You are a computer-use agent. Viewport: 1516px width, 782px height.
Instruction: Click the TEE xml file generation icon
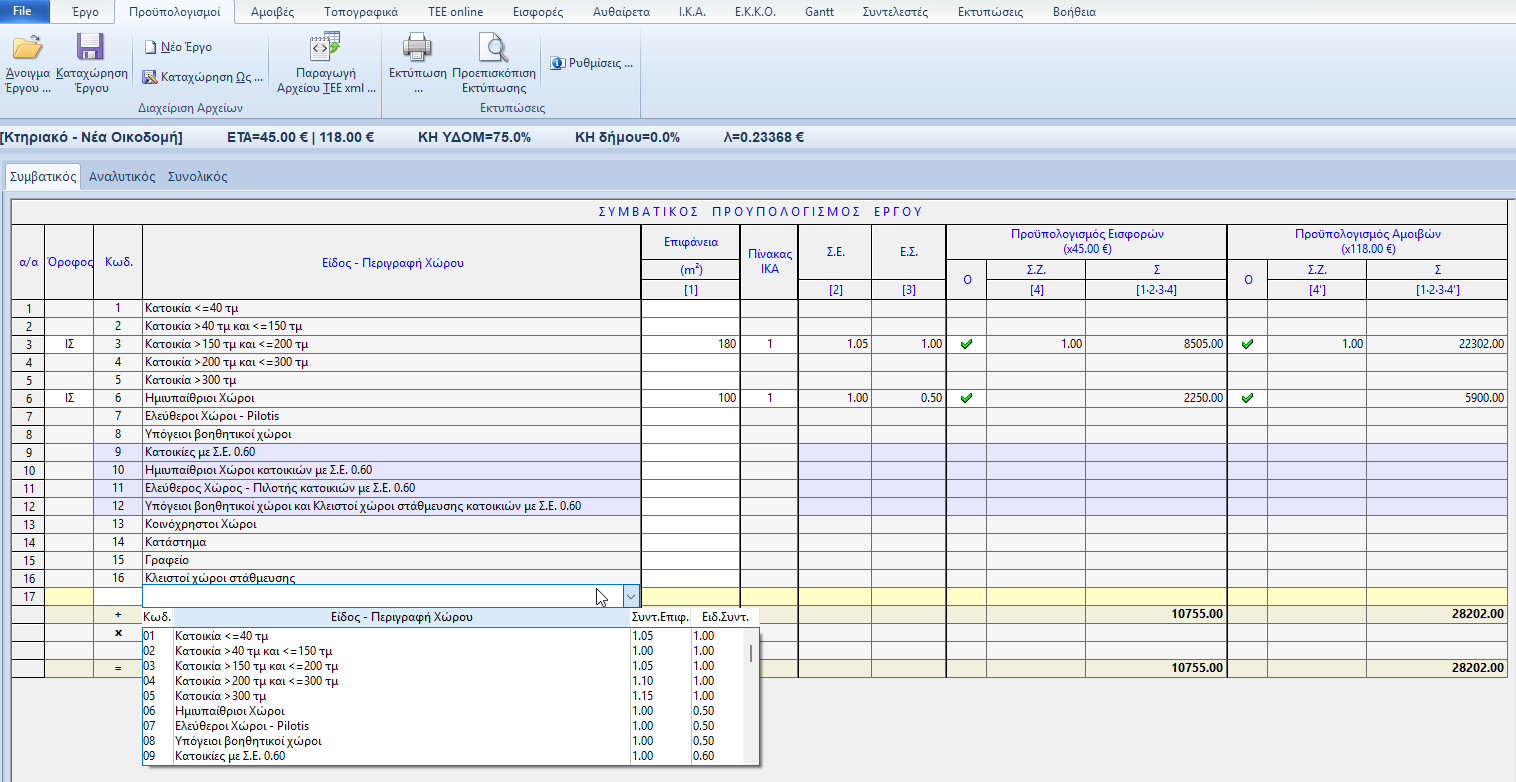325,47
